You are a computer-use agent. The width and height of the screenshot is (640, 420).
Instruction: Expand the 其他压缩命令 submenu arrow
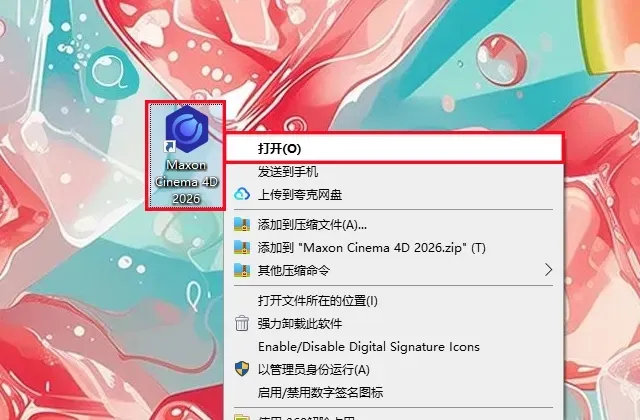[x=549, y=270]
